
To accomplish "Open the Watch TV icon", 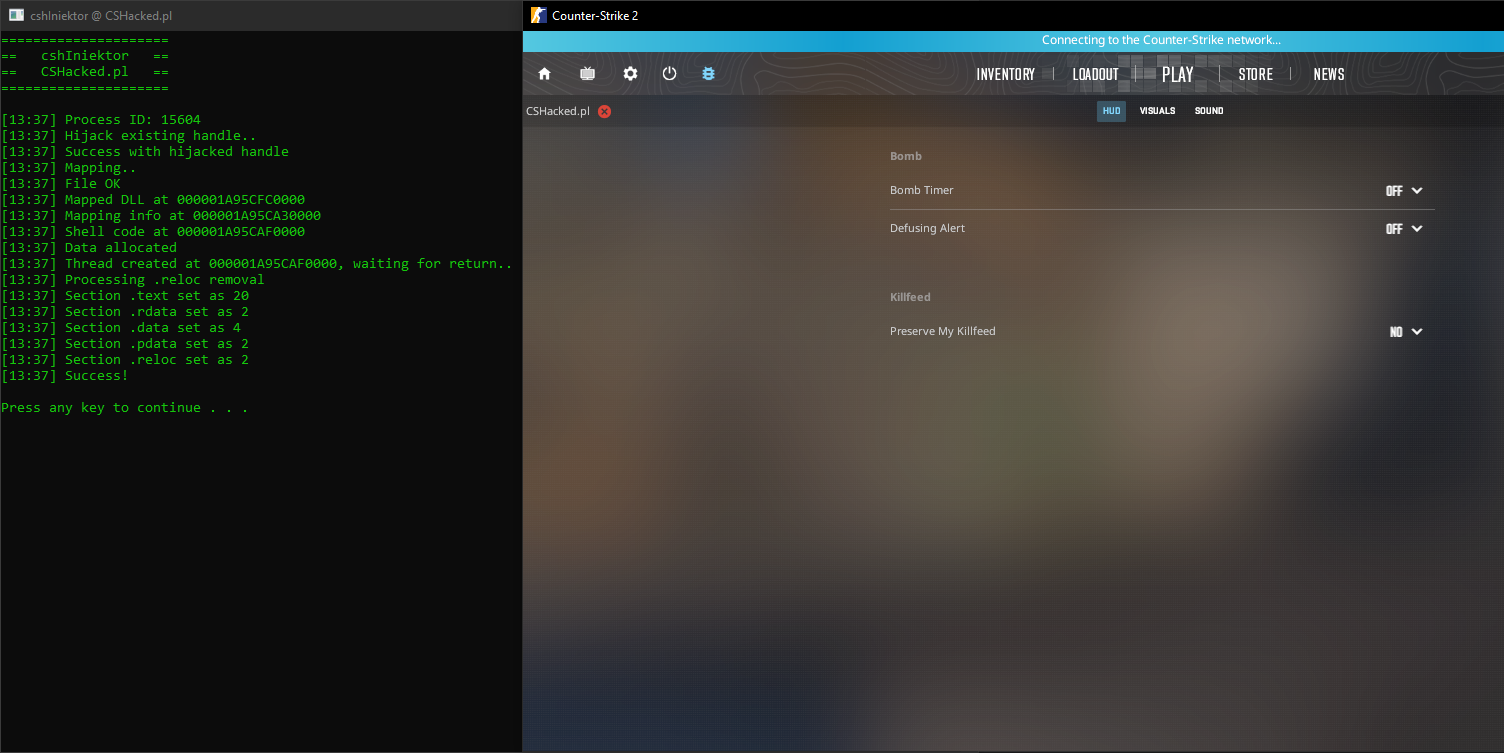I will pos(587,74).
